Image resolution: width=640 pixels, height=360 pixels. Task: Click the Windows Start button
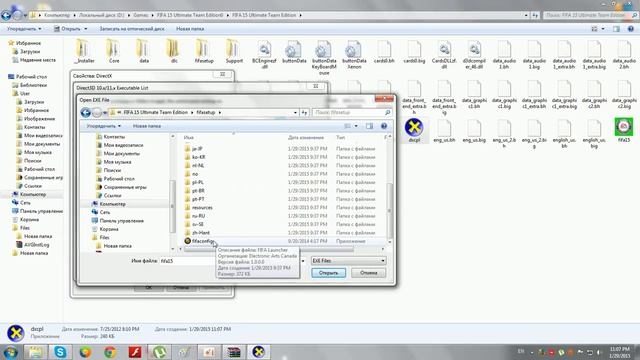(10, 352)
